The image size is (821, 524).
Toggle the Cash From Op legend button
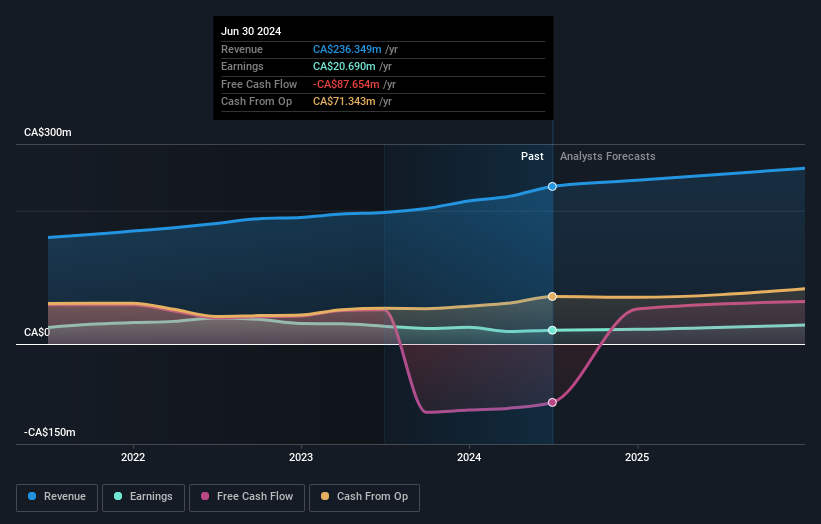pyautogui.click(x=364, y=497)
